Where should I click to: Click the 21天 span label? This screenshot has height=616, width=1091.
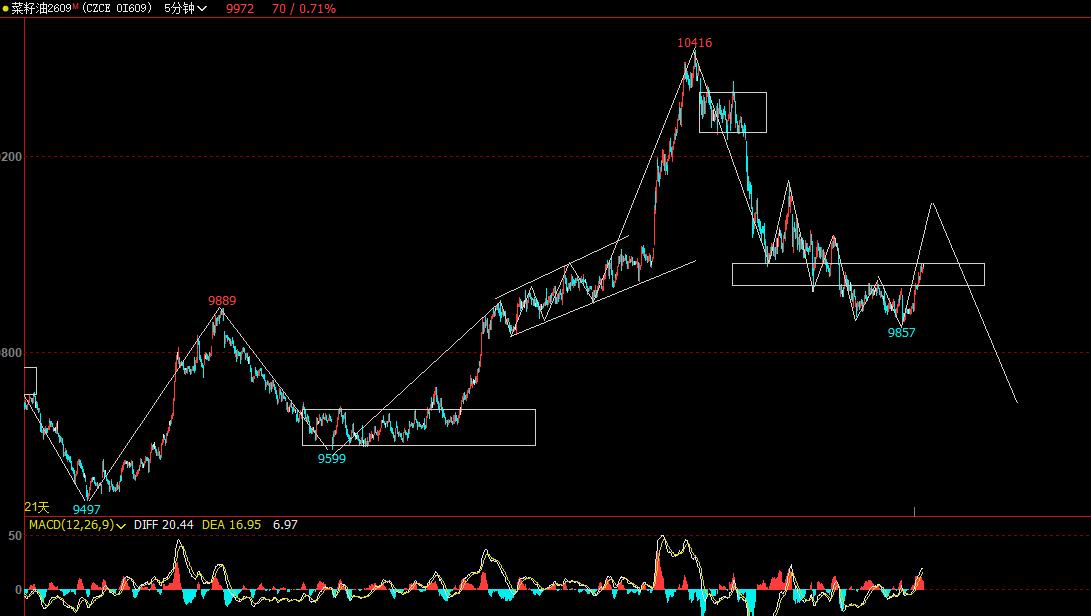(37, 507)
